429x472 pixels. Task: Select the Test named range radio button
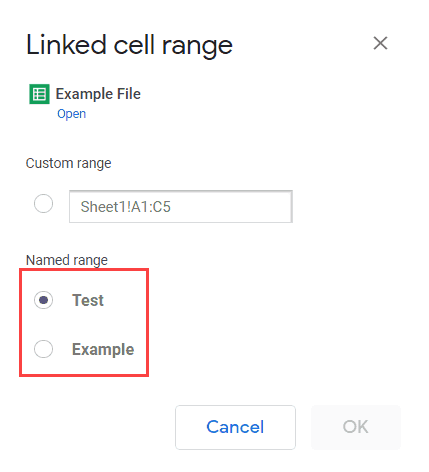(x=43, y=300)
